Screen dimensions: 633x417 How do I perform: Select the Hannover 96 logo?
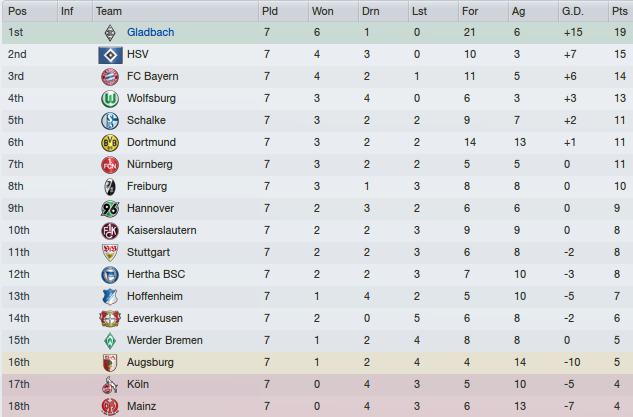(x=110, y=209)
